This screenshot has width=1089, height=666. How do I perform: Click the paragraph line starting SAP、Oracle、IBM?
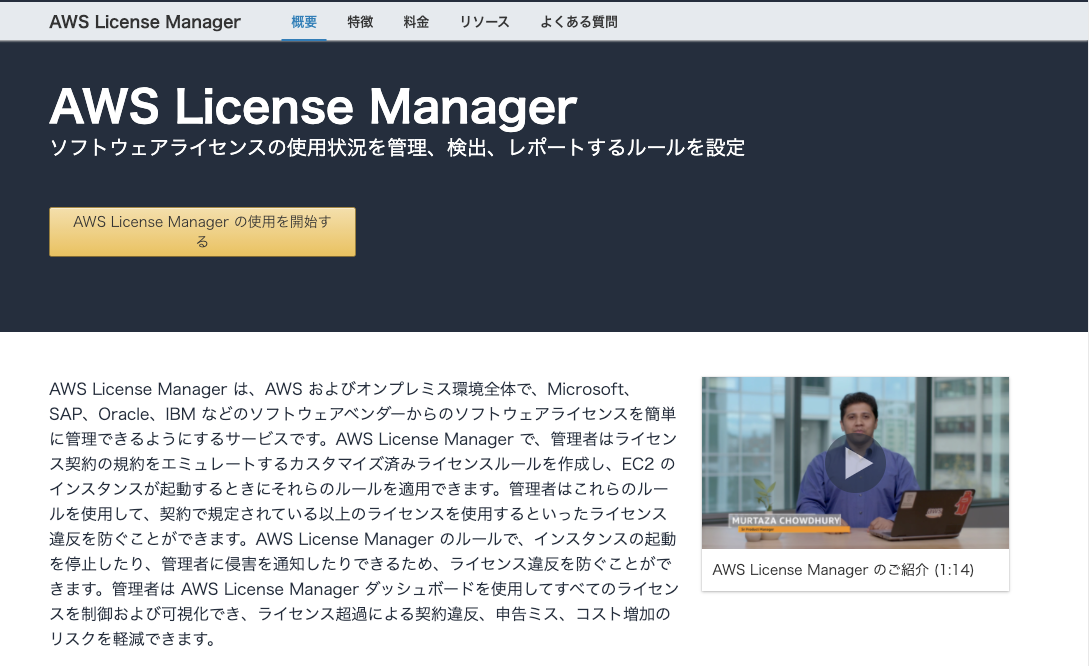click(363, 415)
